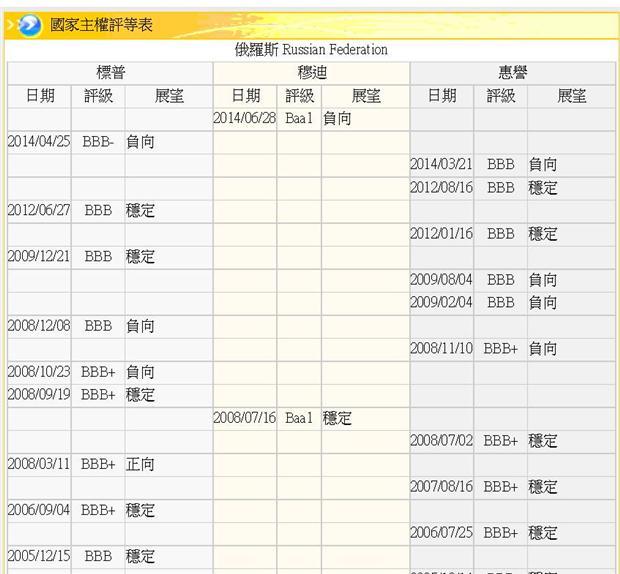Click the blue arrow icon beside 國家主權評等表
The height and width of the screenshot is (574, 620).
pos(29,25)
